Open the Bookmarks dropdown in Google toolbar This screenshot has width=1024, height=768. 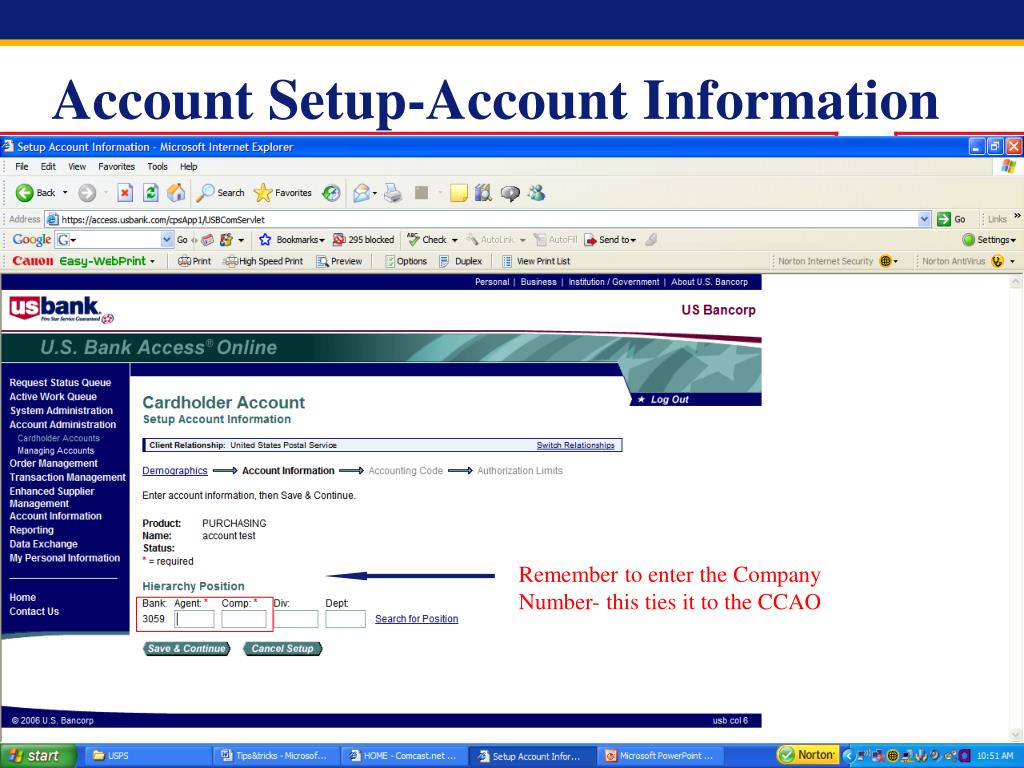coord(322,240)
